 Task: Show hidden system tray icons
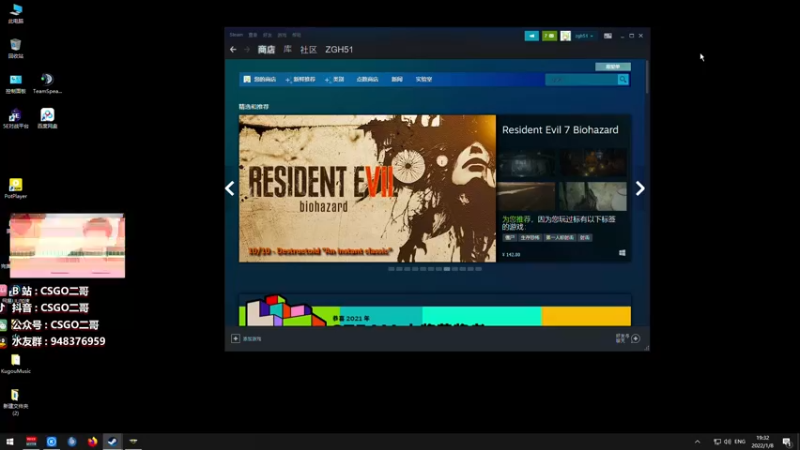pyautogui.click(x=697, y=442)
